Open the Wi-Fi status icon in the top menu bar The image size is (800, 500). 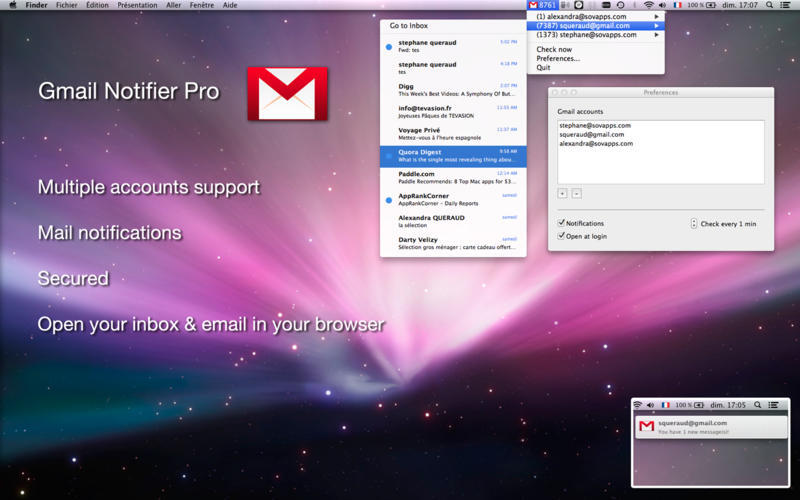[648, 5]
